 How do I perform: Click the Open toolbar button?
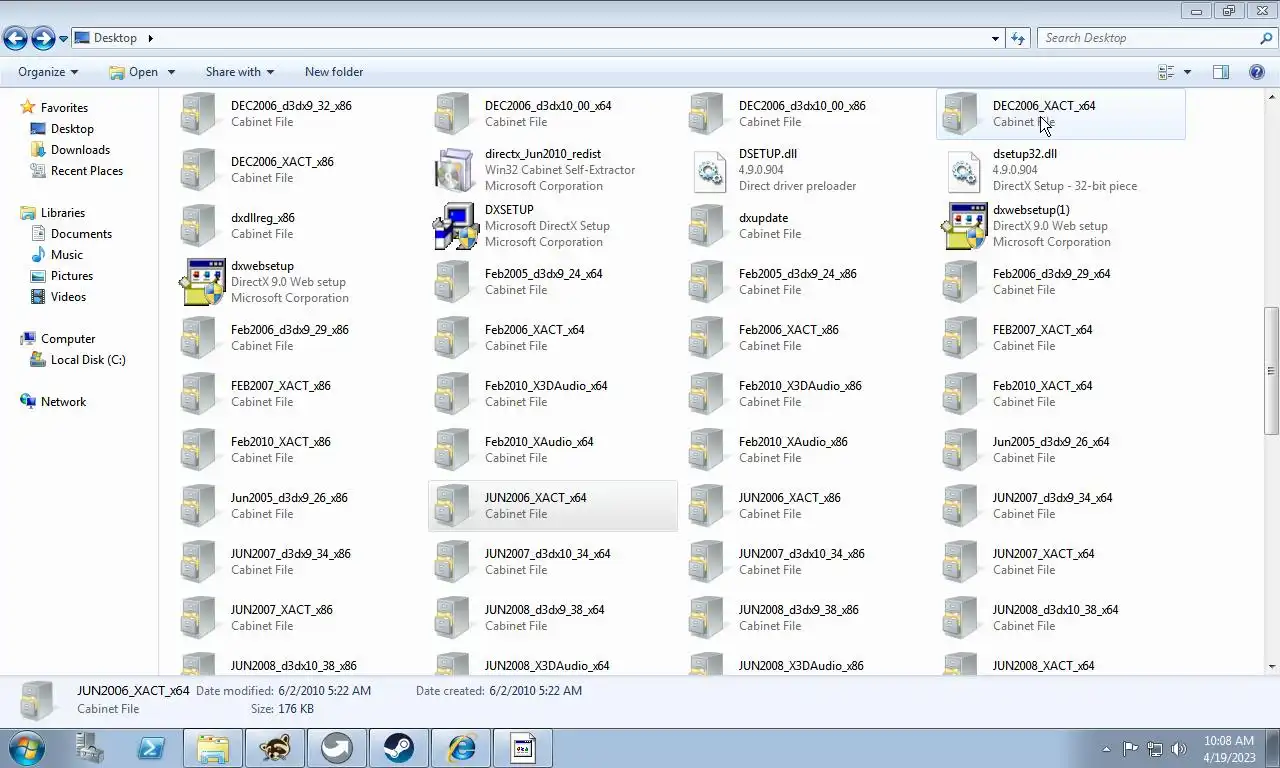point(134,72)
